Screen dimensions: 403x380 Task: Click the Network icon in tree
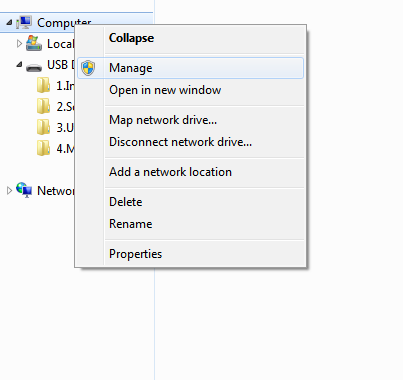(24, 190)
